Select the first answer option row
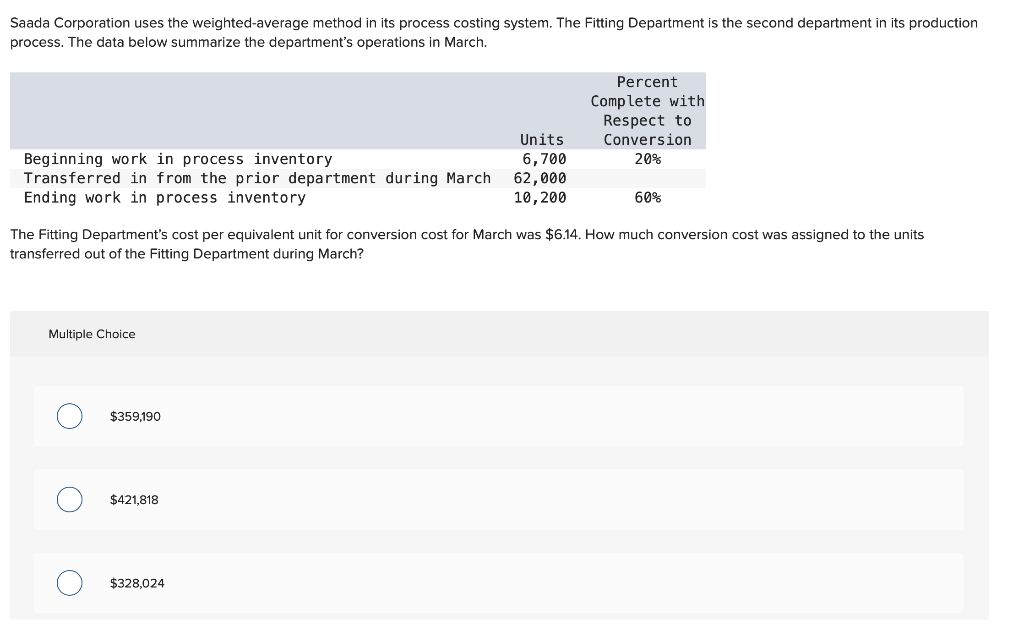This screenshot has height=626, width=1024. (x=499, y=416)
